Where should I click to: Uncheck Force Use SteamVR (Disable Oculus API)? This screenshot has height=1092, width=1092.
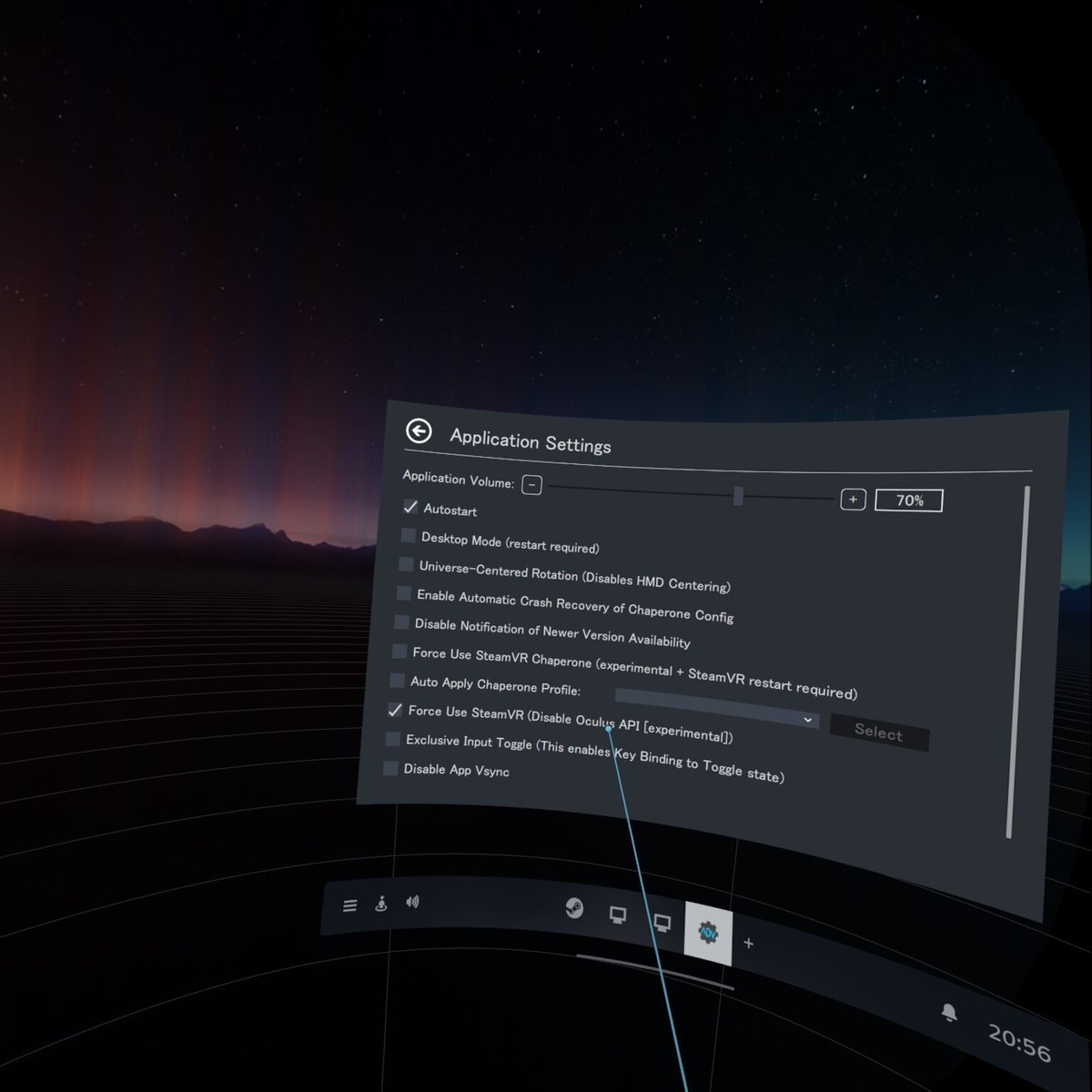tap(395, 710)
